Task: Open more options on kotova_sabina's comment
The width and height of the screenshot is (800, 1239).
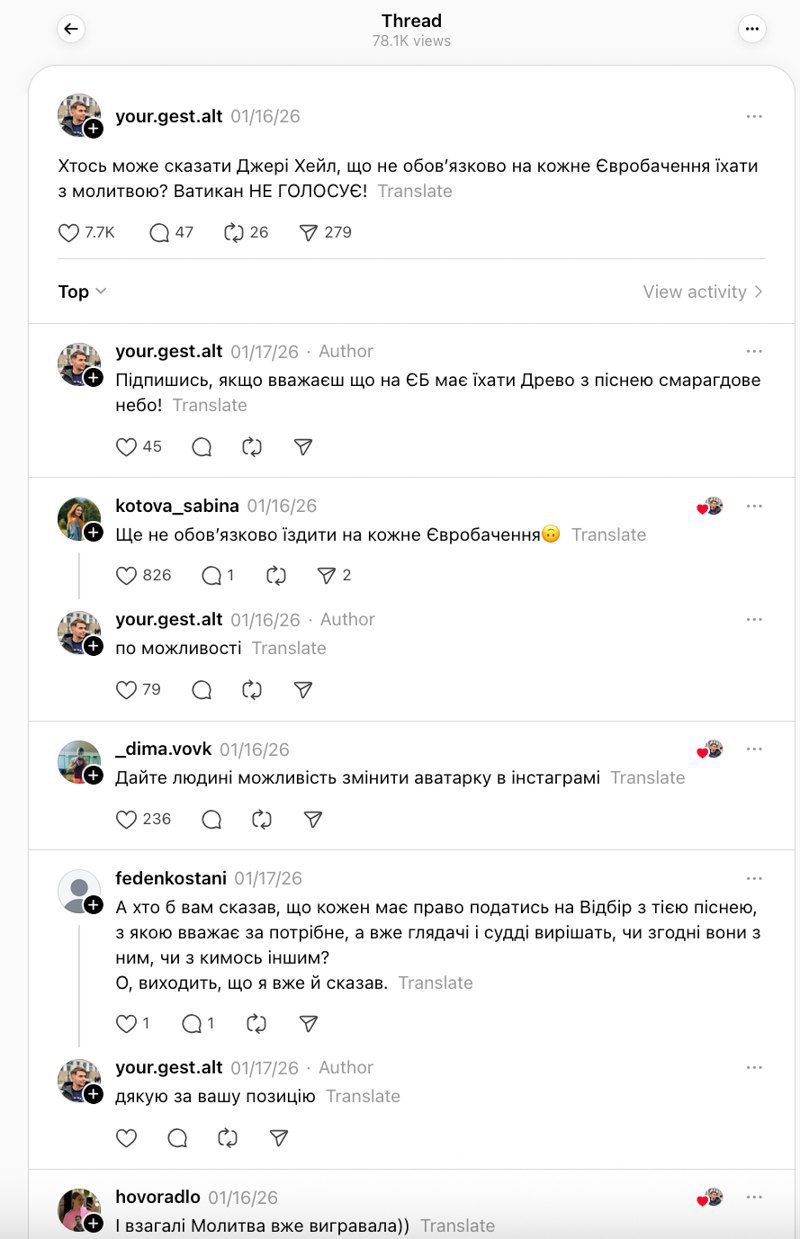Action: 754,506
